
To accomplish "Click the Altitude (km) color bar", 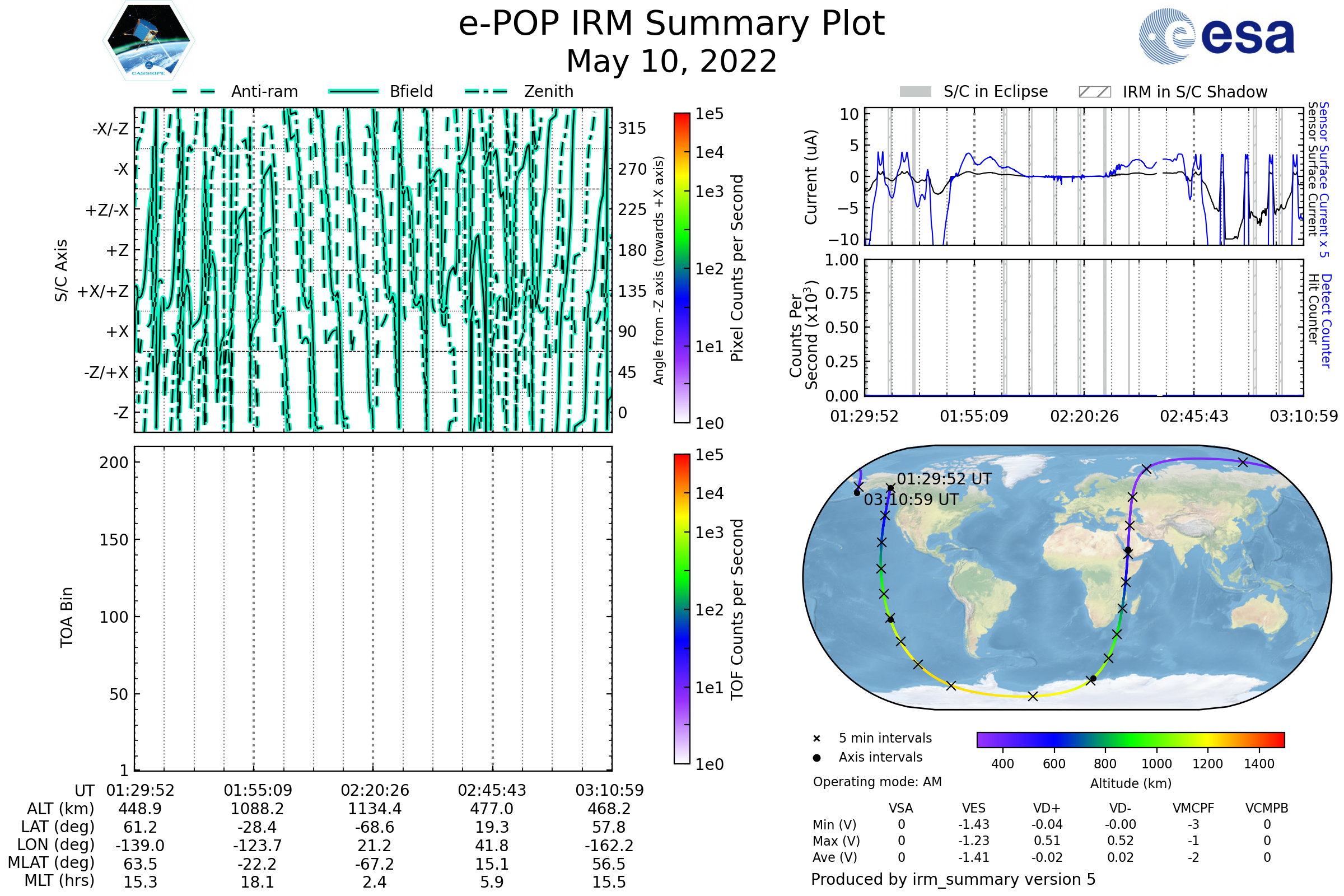I will pyautogui.click(x=1130, y=739).
